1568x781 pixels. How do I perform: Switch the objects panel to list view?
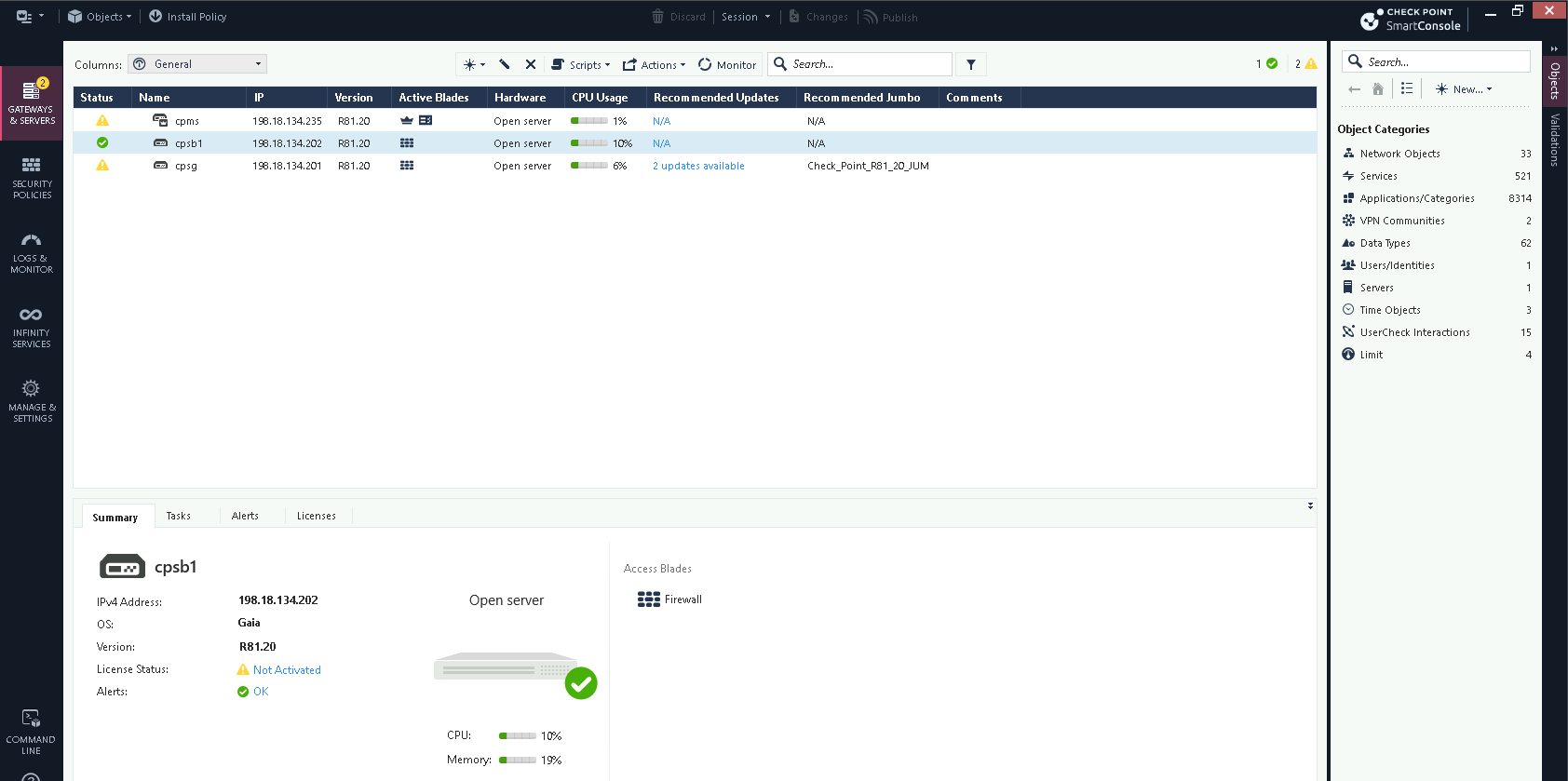(1407, 88)
